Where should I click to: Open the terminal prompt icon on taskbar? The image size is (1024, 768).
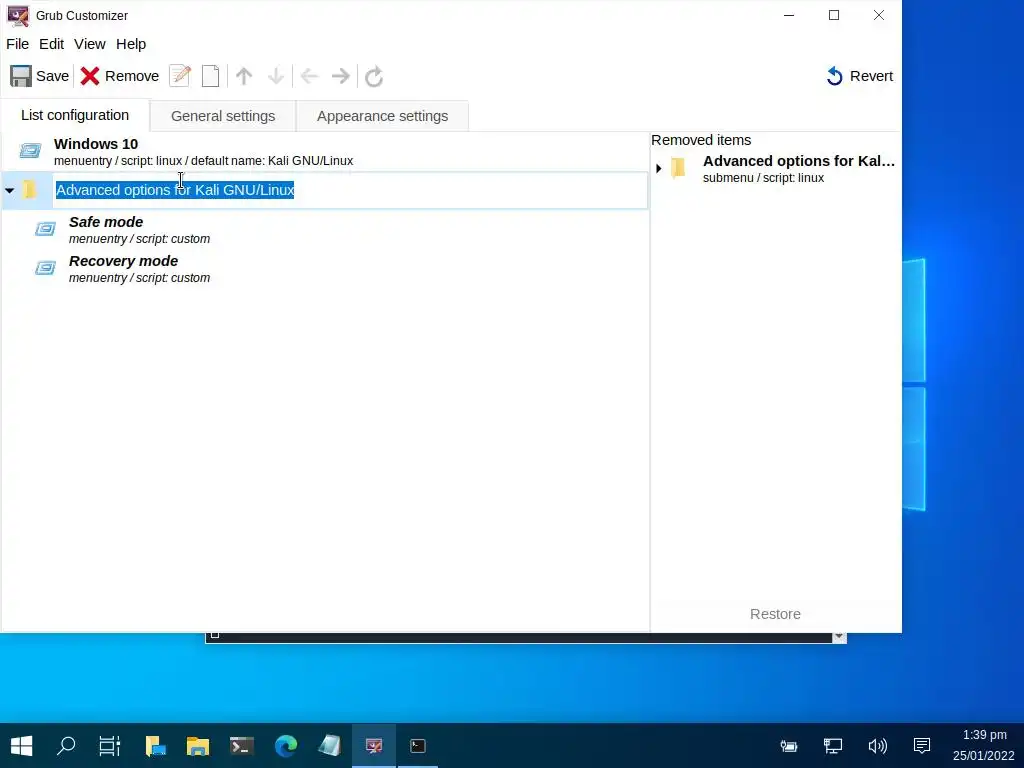pyautogui.click(x=242, y=746)
